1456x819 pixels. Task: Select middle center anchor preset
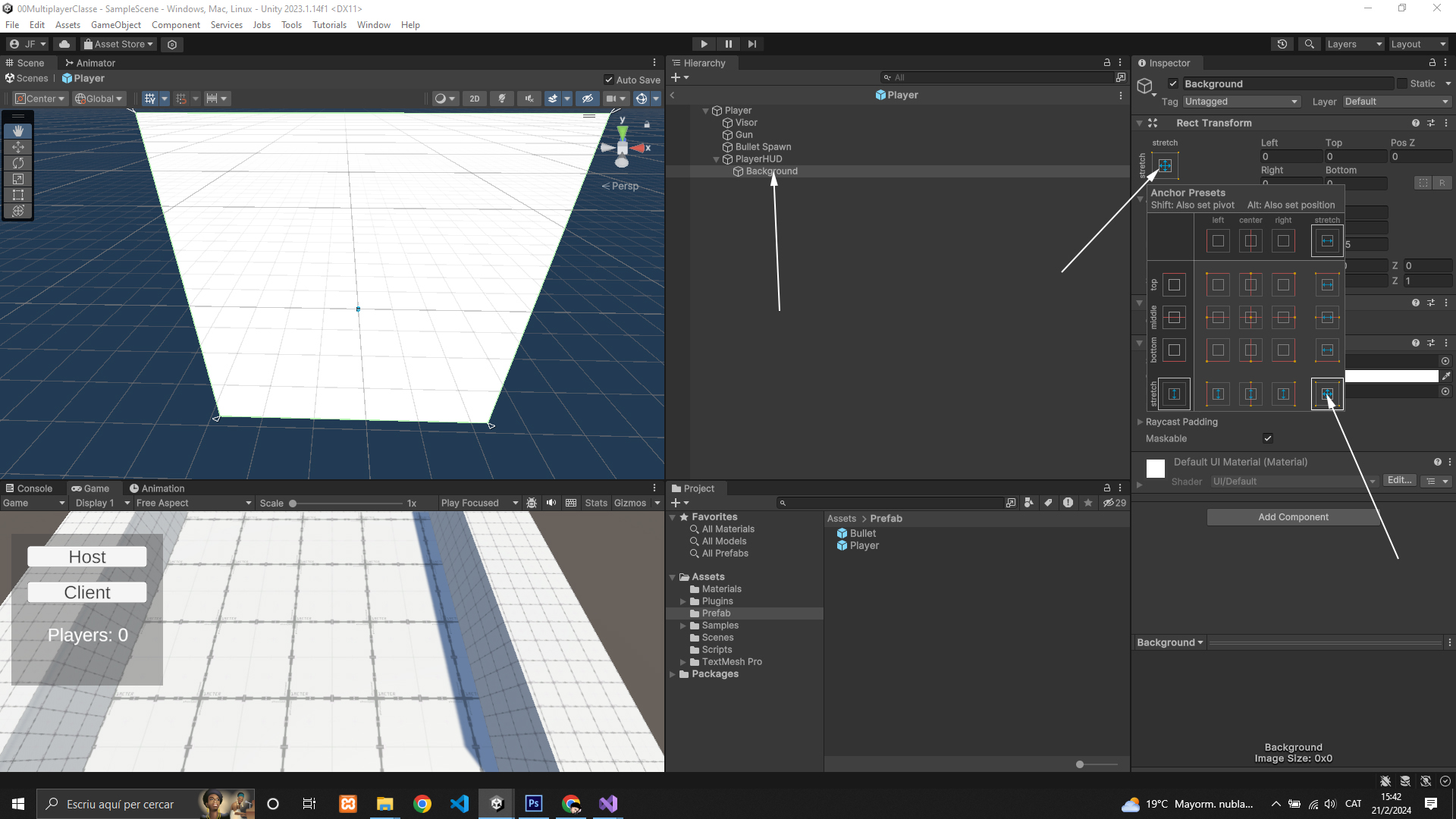1250,318
